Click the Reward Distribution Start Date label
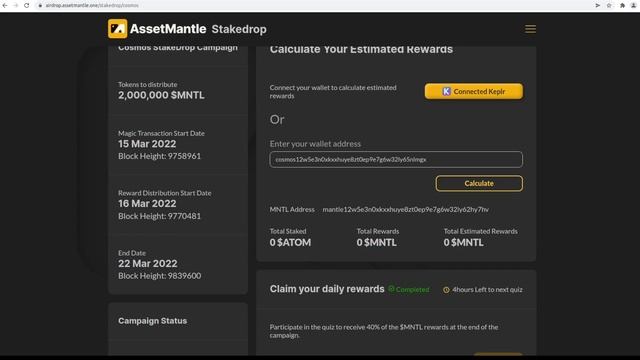Viewport: 640px width, 360px height. (164, 193)
